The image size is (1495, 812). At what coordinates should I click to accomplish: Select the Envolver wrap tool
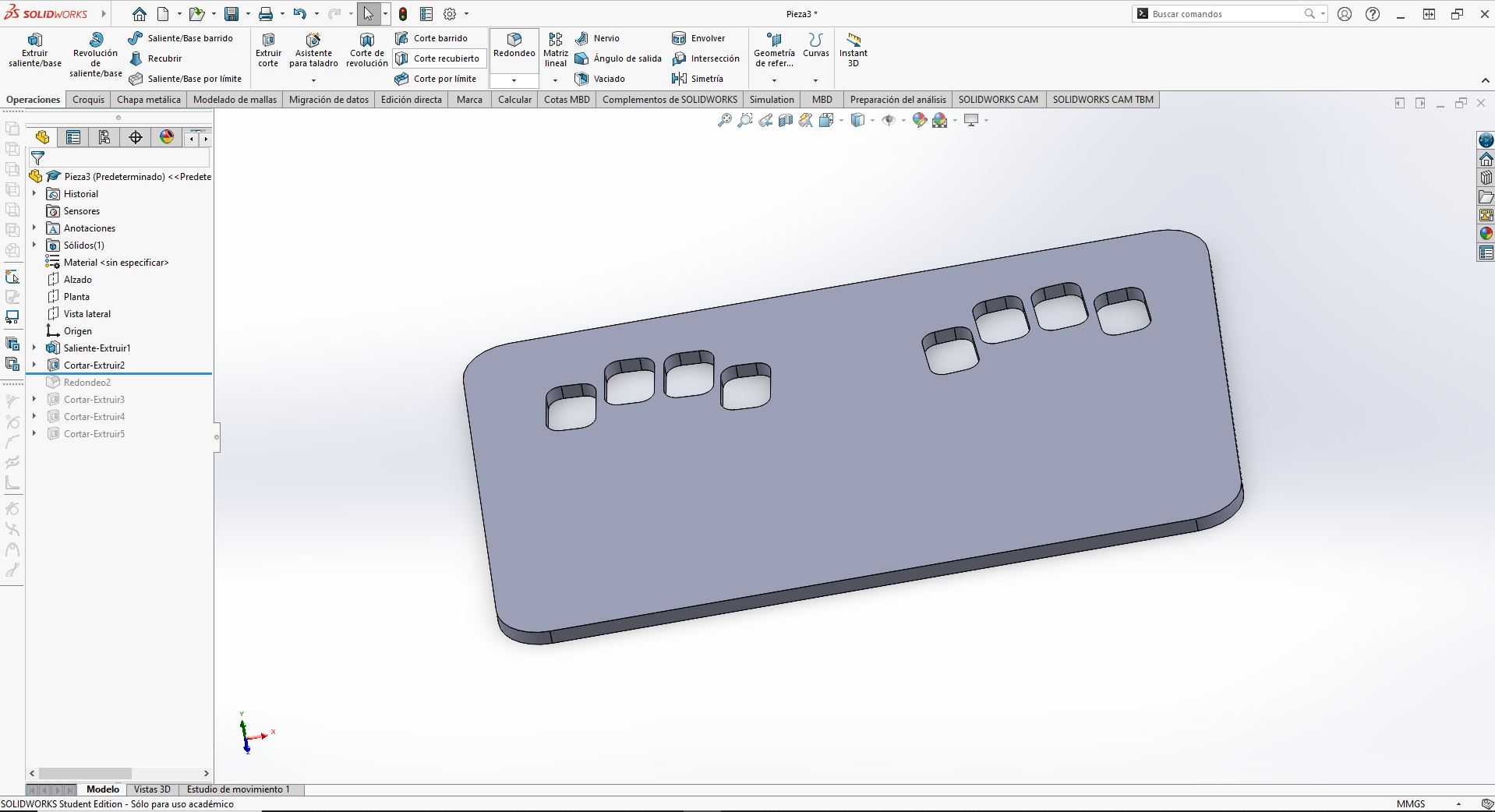click(698, 38)
